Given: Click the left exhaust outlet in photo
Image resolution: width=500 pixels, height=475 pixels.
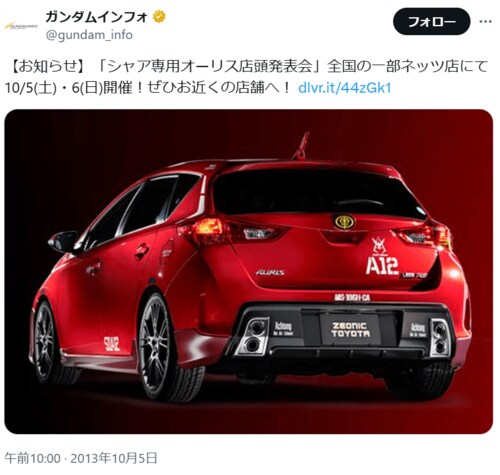Looking at the screenshot, I should (x=253, y=337).
